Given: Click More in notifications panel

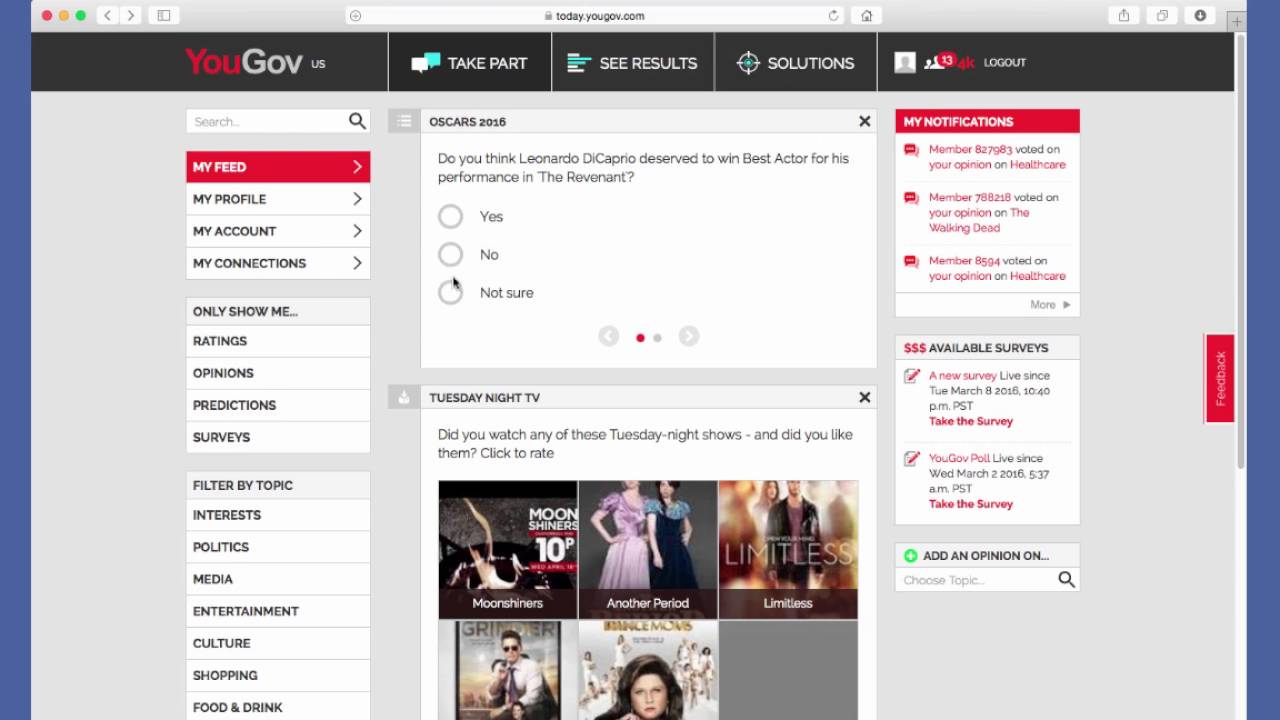Looking at the screenshot, I should point(1050,305).
